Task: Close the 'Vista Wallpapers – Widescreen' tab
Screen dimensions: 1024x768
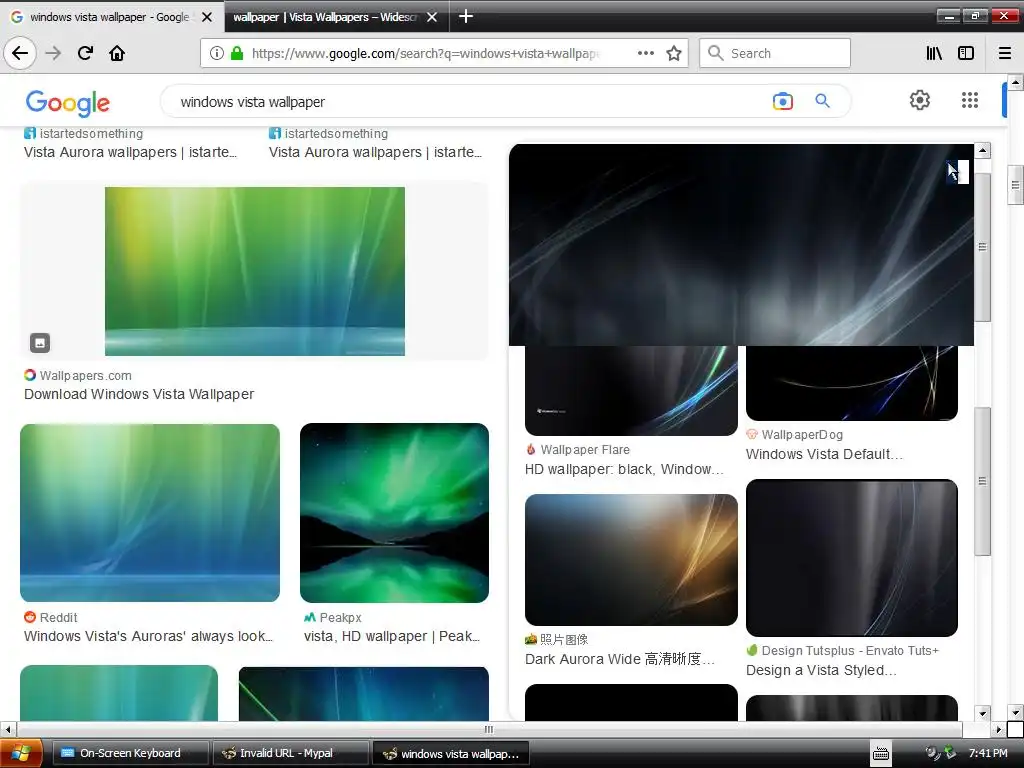Action: [x=432, y=17]
